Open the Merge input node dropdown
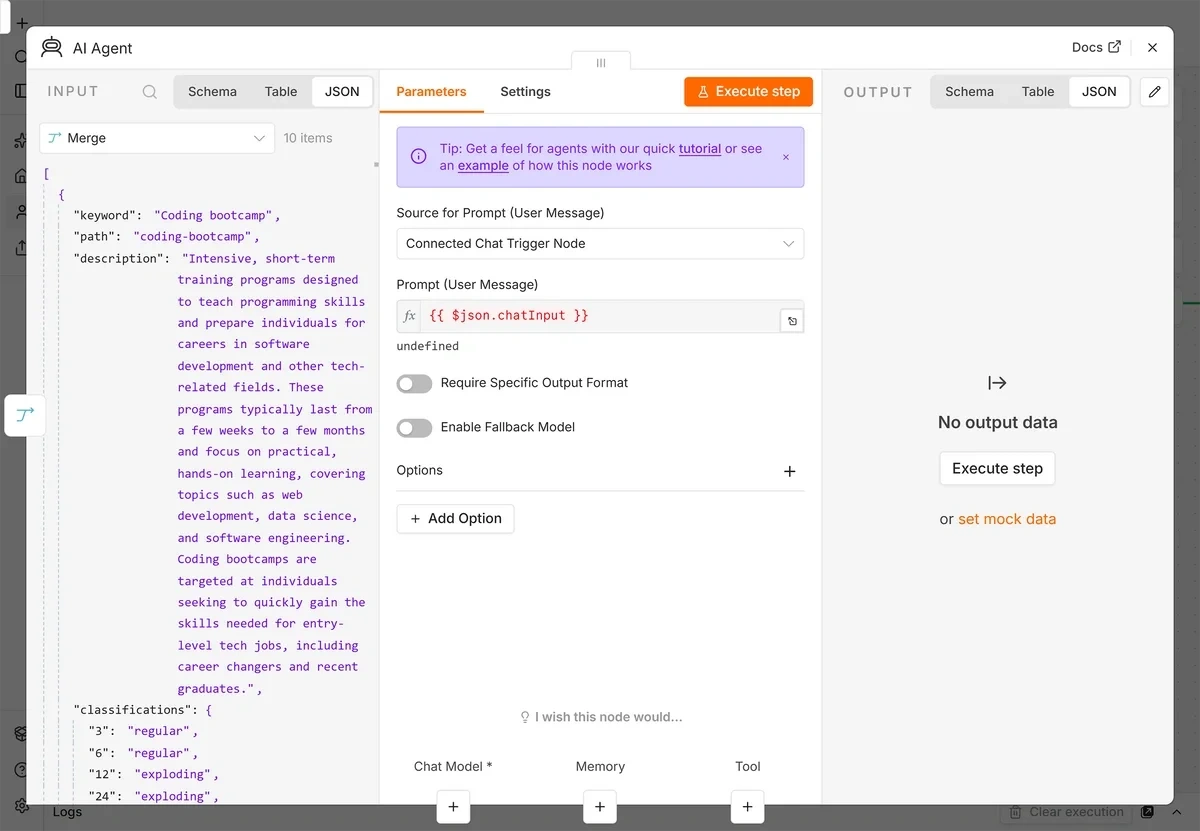The height and width of the screenshot is (831, 1200). coord(157,138)
